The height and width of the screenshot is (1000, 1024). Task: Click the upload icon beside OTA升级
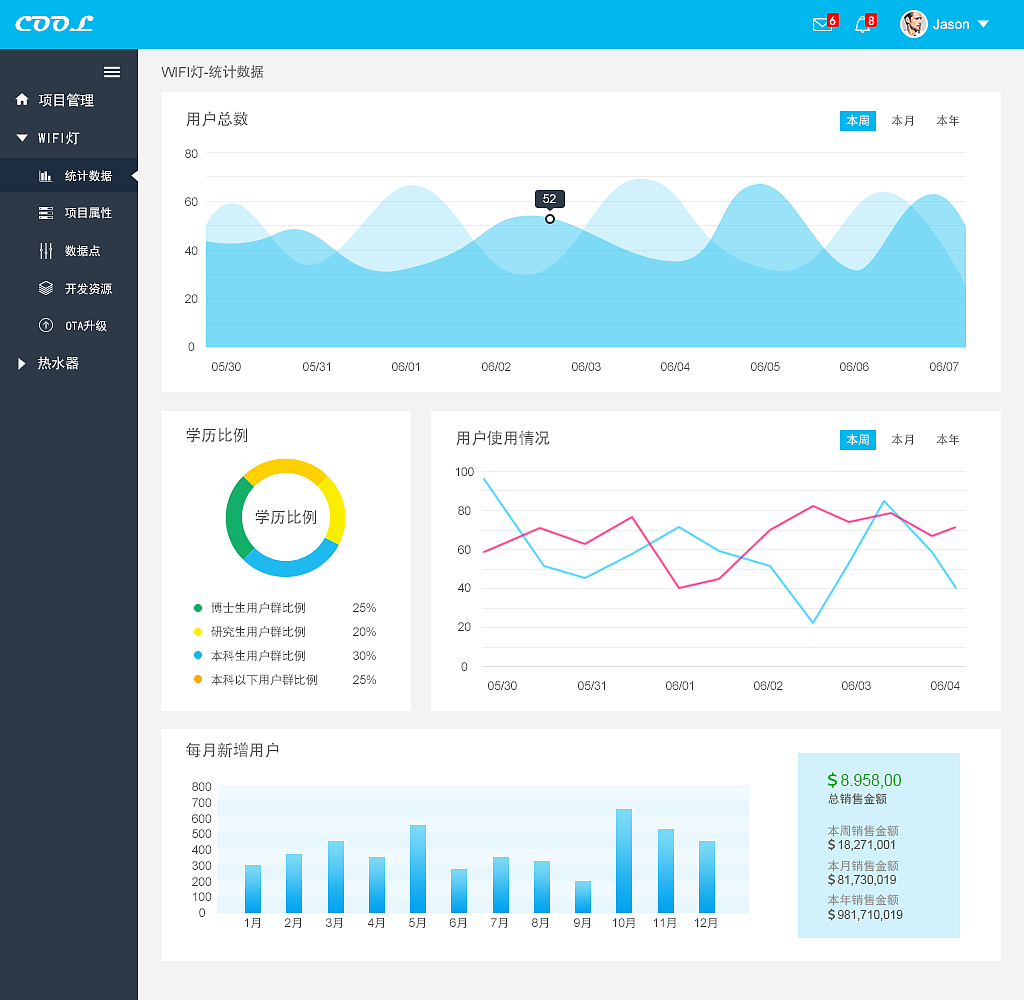click(x=46, y=325)
